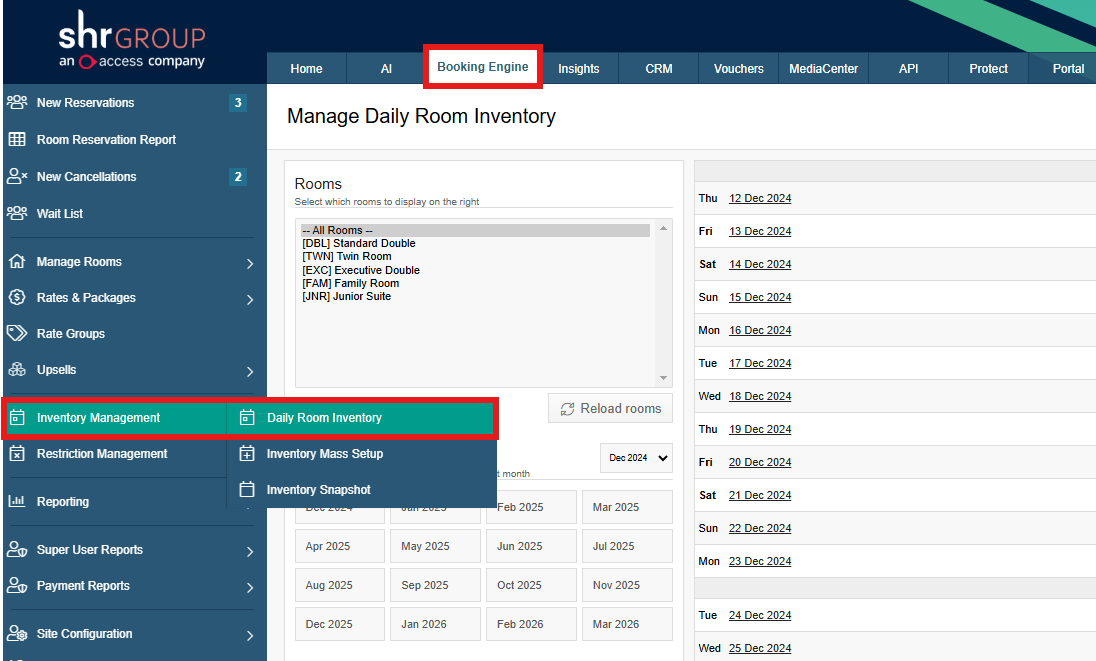Click the New Cancellations person icon
1096x661 pixels.
pos(17,176)
